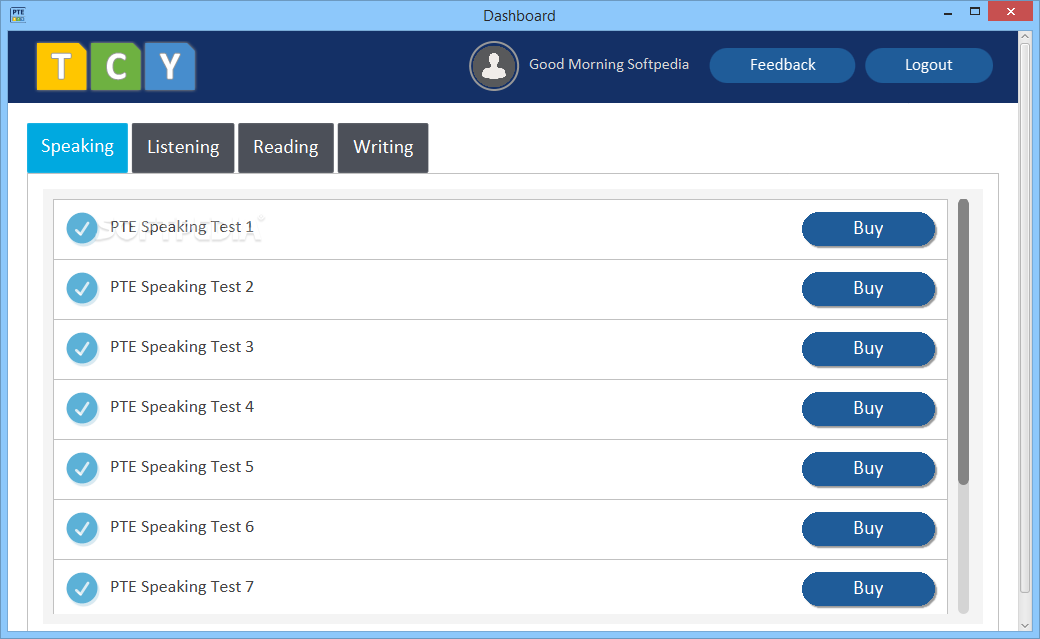This screenshot has width=1040, height=639.
Task: Buy PTE Speaking Test 6
Action: [868, 529]
